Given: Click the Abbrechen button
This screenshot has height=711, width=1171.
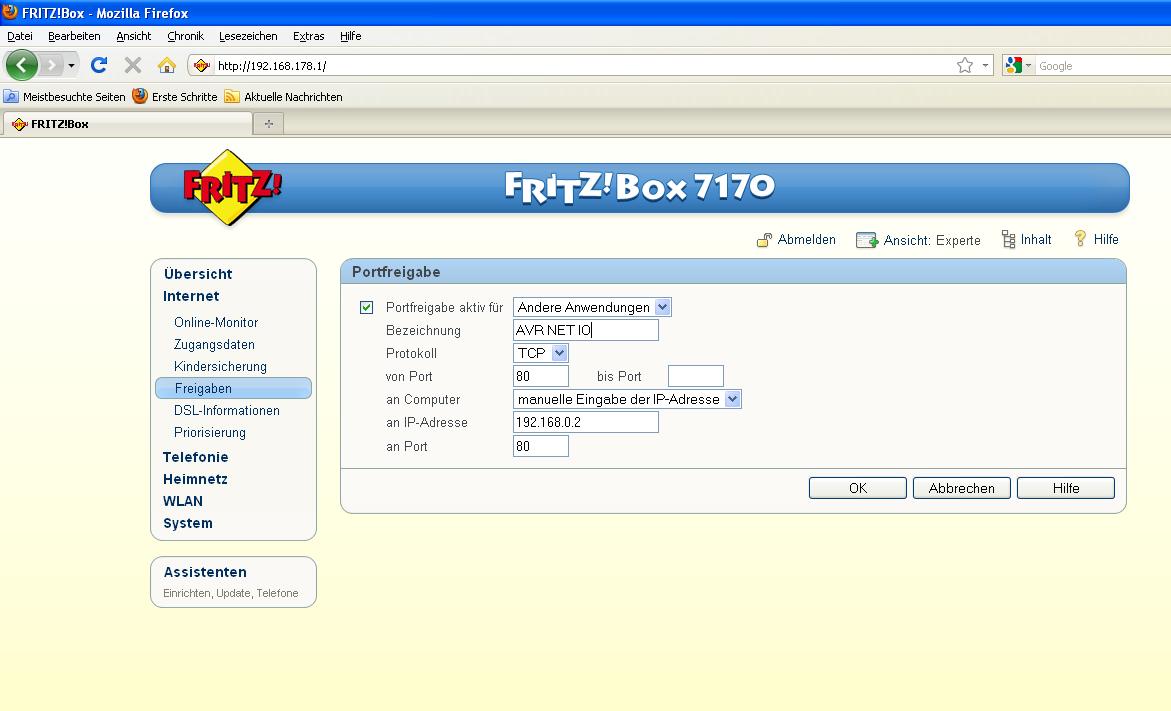Looking at the screenshot, I should click(x=961, y=488).
